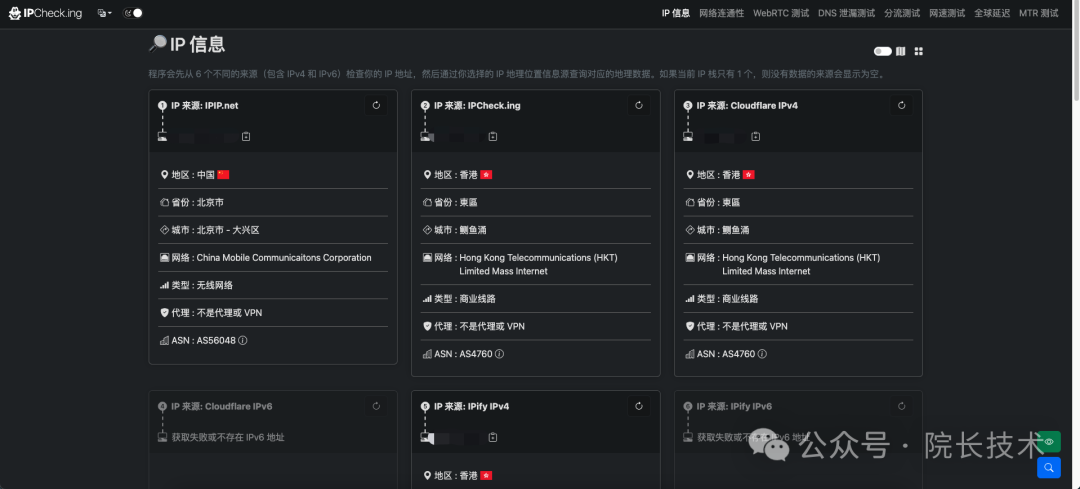
Task: Click '城市 : 北京市 - 大兴区' row
Action: 273,230
